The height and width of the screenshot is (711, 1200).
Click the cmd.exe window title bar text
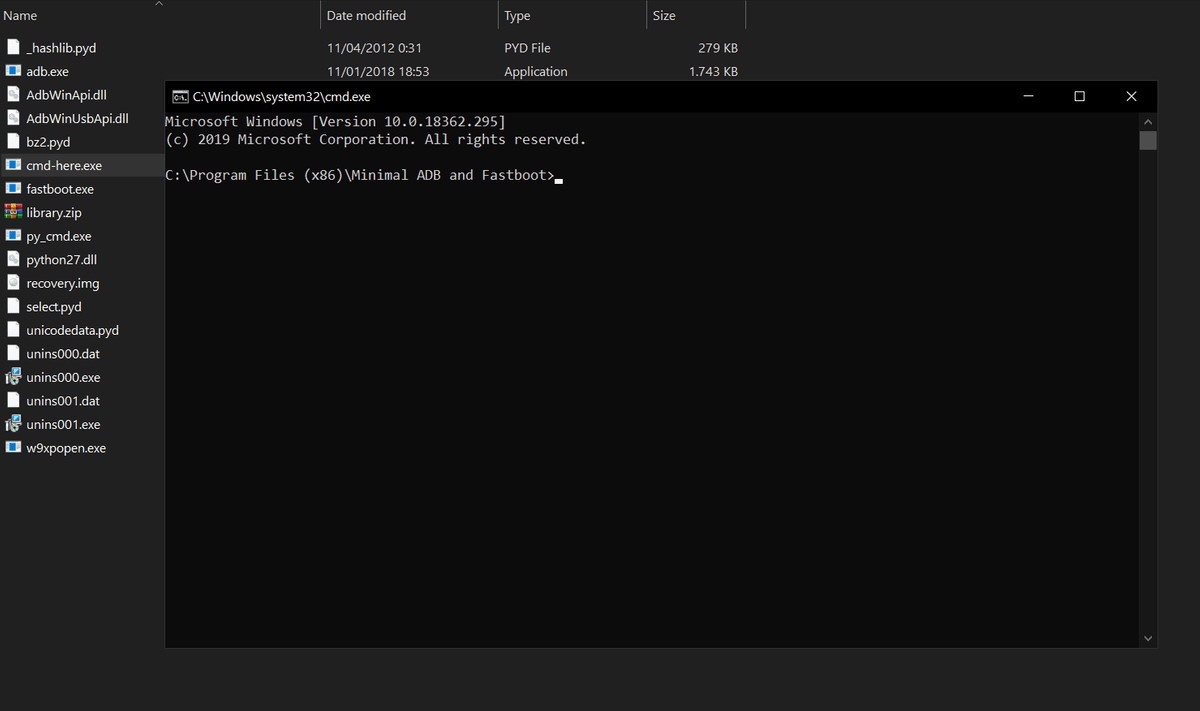281,97
